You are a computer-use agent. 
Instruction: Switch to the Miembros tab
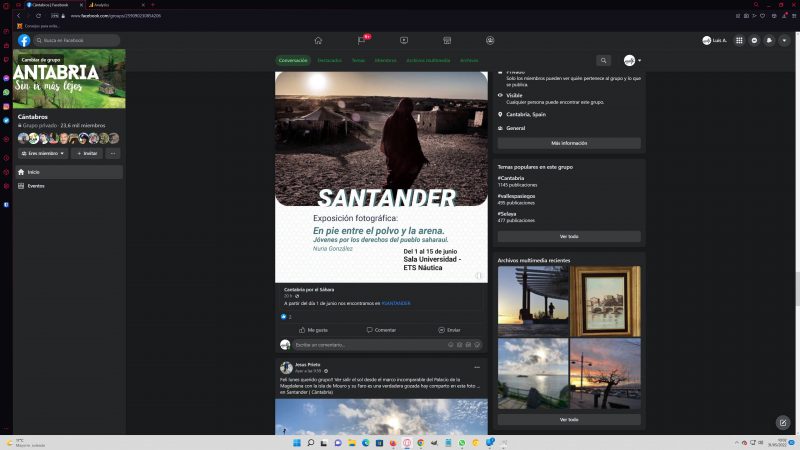coord(385,60)
